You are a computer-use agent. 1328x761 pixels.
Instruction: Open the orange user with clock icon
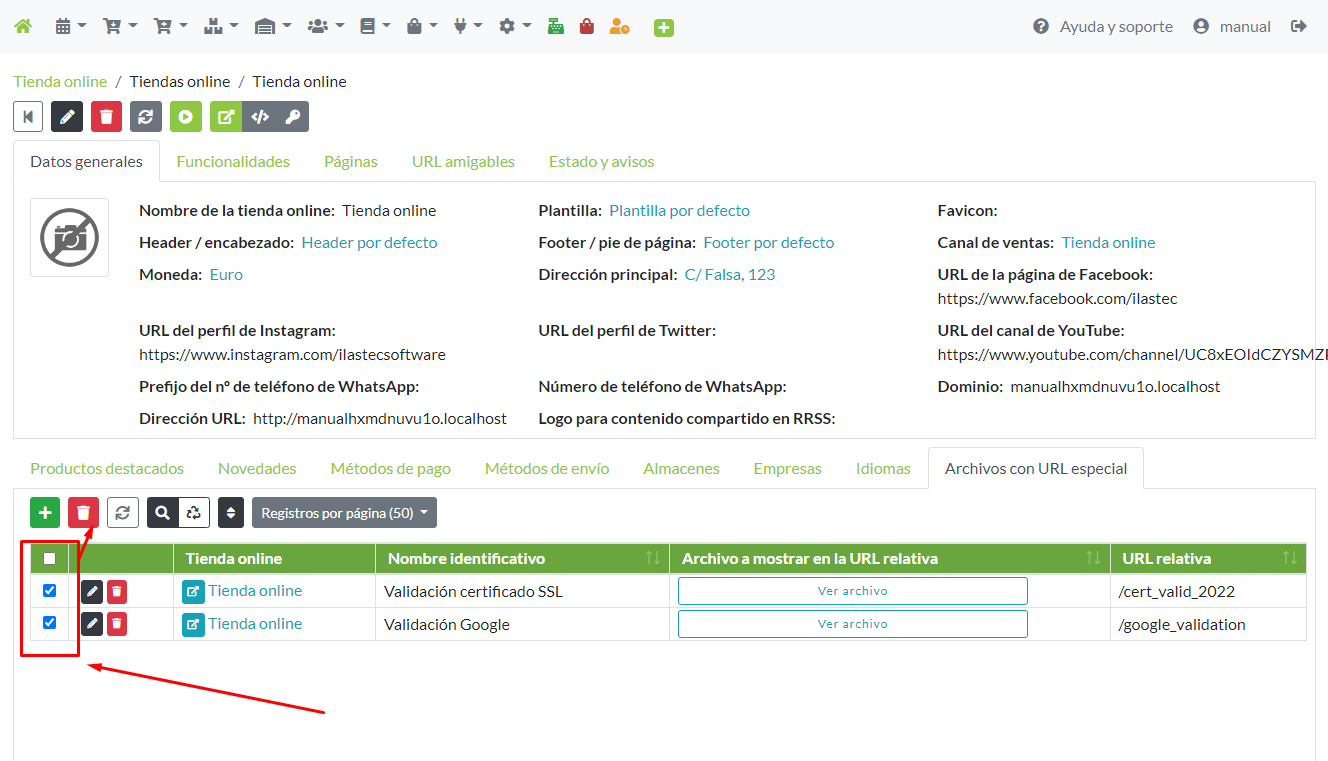coord(620,26)
